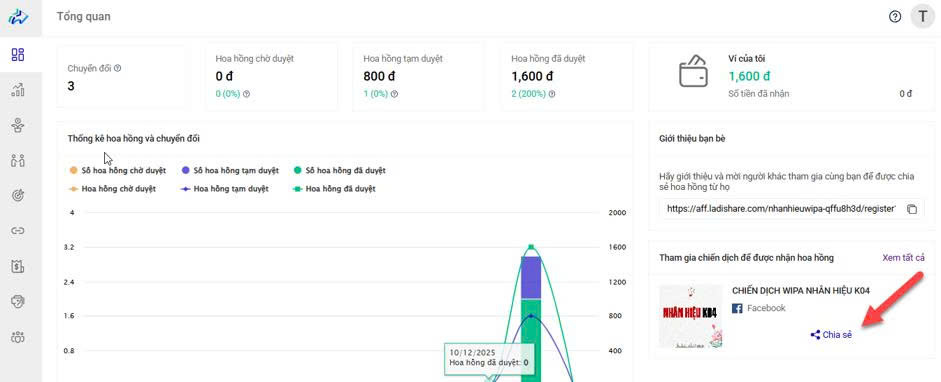Screen dimensions: 941x382
Task: Open the user avatar T menu
Action: coord(922,17)
